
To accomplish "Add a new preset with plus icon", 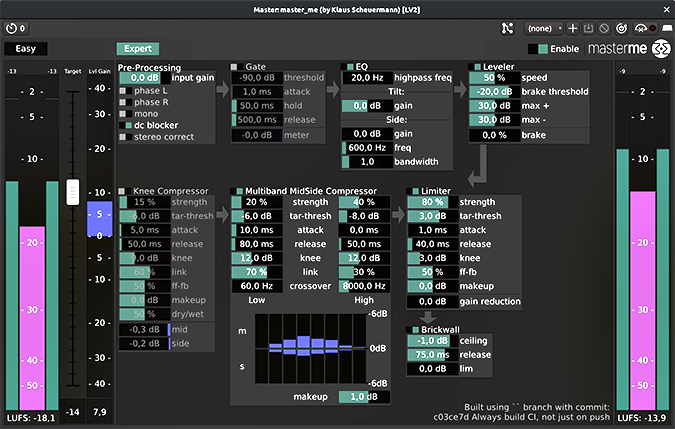I will pyautogui.click(x=573, y=28).
